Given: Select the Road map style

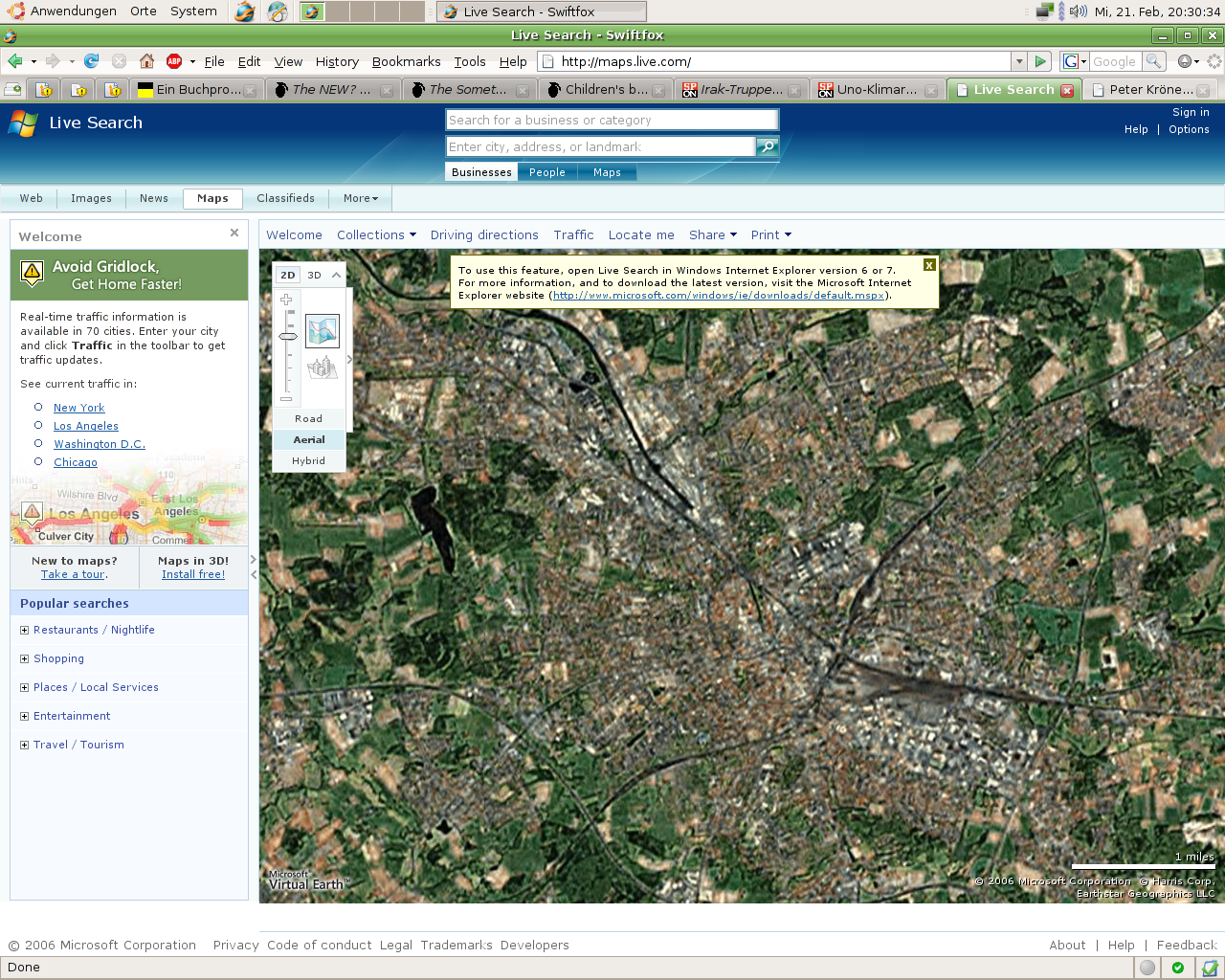Looking at the screenshot, I should point(308,418).
